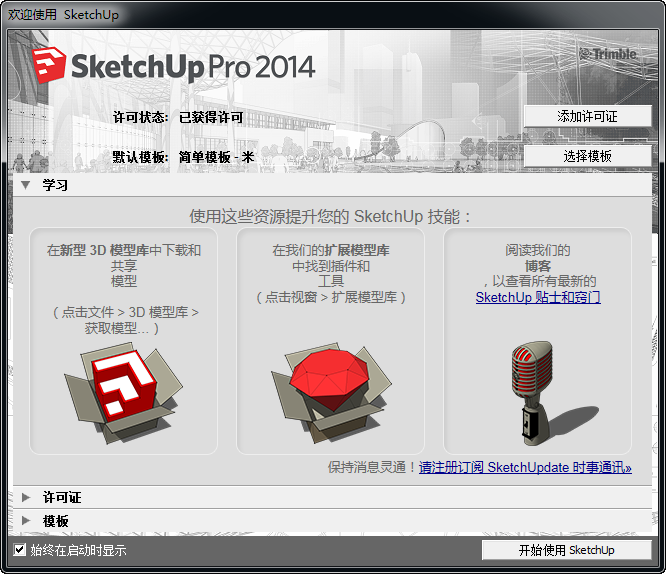
Task: Click the 使用这些资源提升您的 SketchUp 技能 heading
Action: click(330, 217)
